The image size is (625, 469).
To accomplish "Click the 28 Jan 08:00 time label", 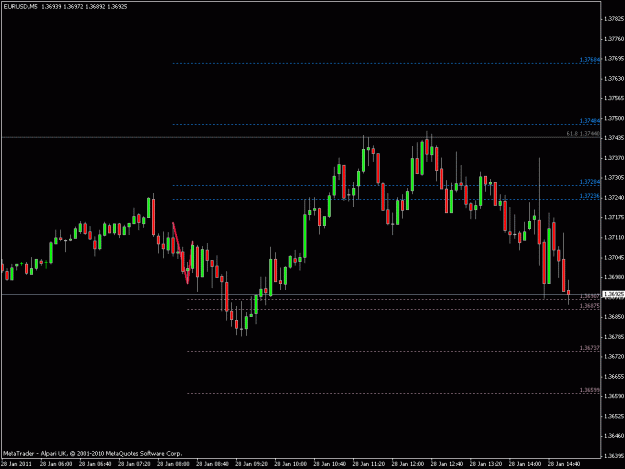I will click(x=173, y=464).
